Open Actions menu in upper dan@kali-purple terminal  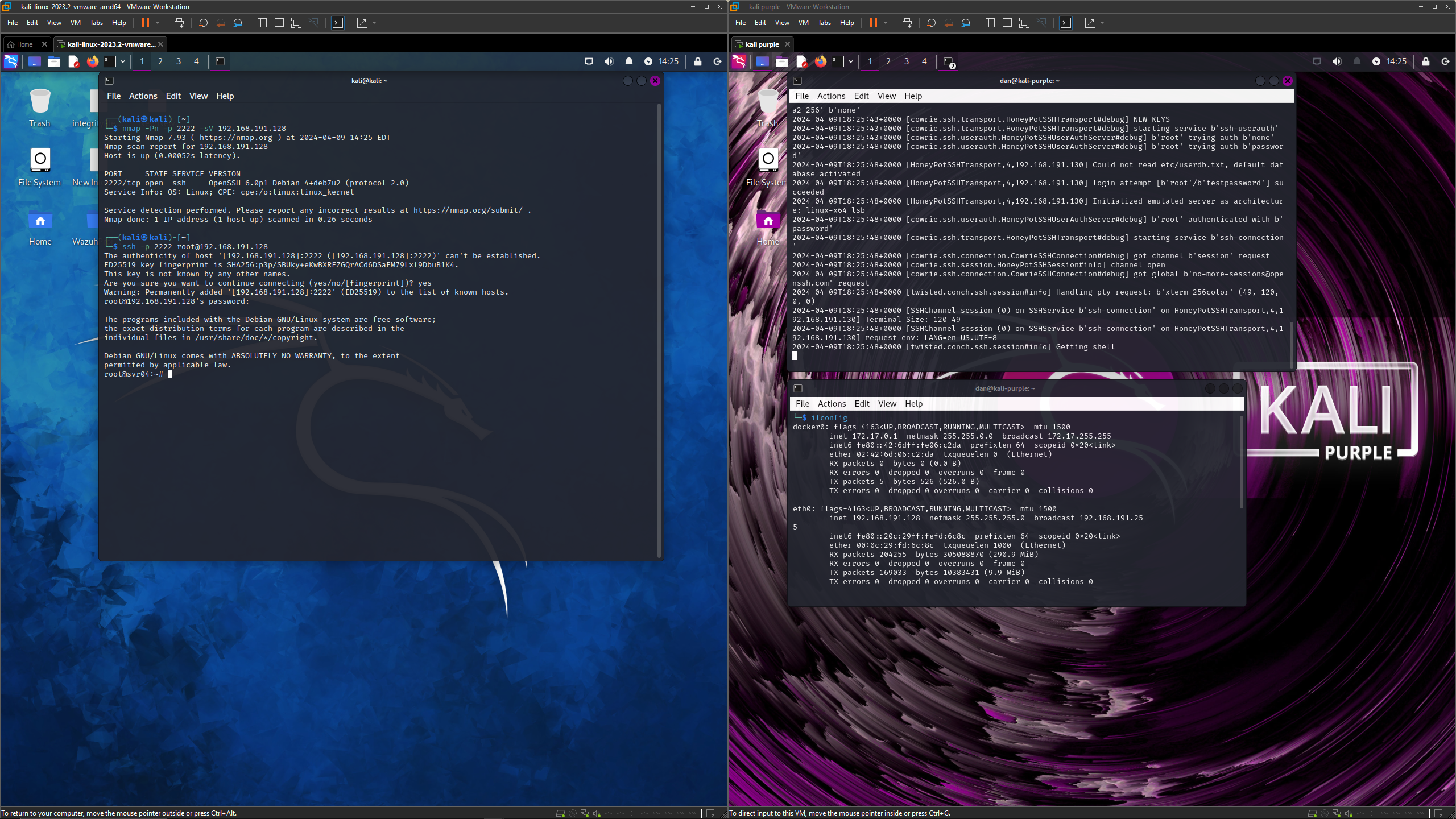click(831, 96)
